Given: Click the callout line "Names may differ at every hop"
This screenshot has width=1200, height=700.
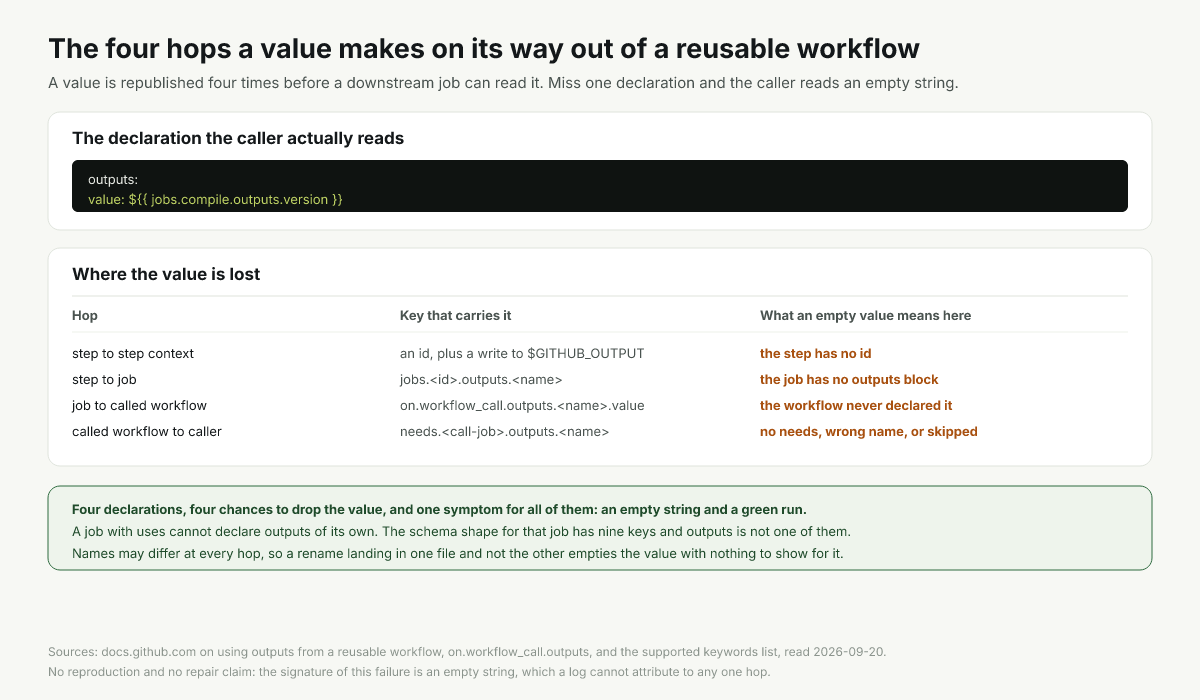Looking at the screenshot, I should click(458, 552).
